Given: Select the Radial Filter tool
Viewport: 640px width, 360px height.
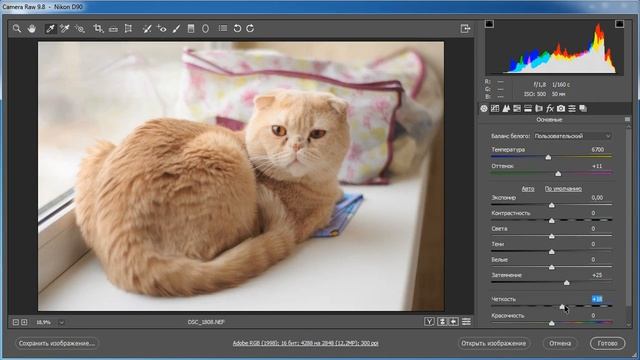Looking at the screenshot, I should [x=205, y=29].
